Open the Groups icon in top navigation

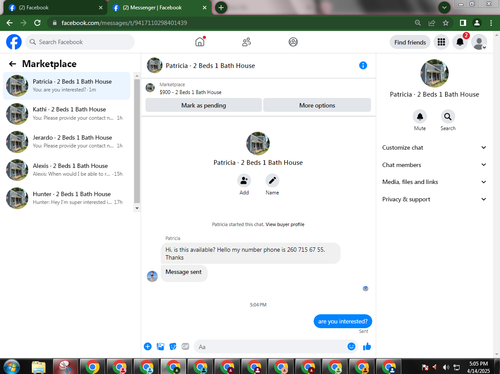[293, 42]
